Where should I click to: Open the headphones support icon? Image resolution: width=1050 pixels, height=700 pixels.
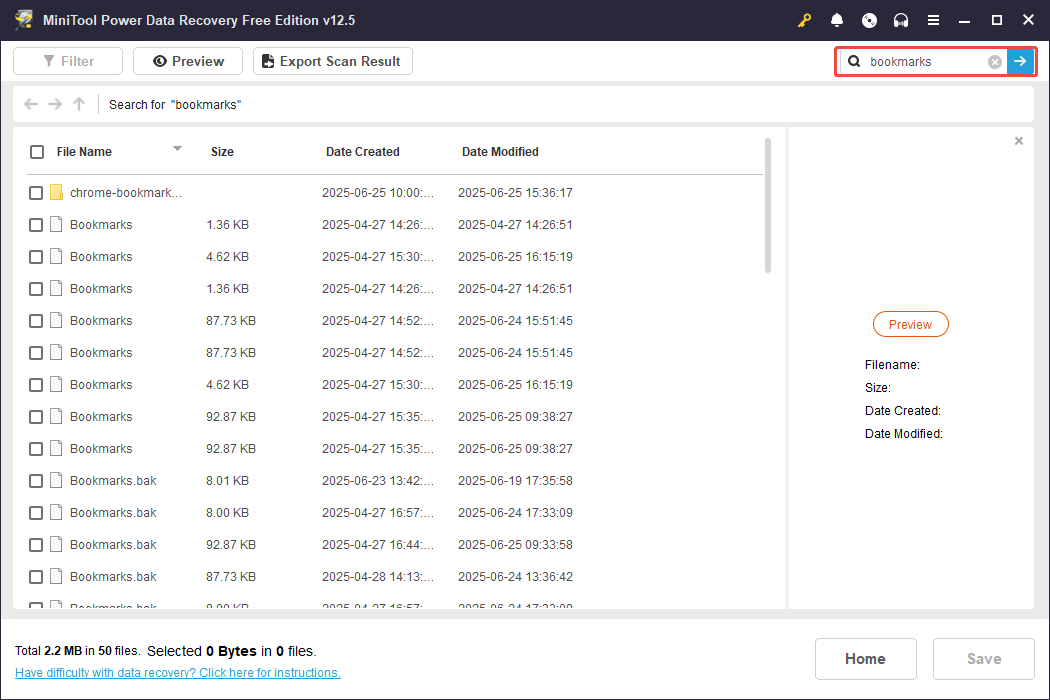pos(901,20)
